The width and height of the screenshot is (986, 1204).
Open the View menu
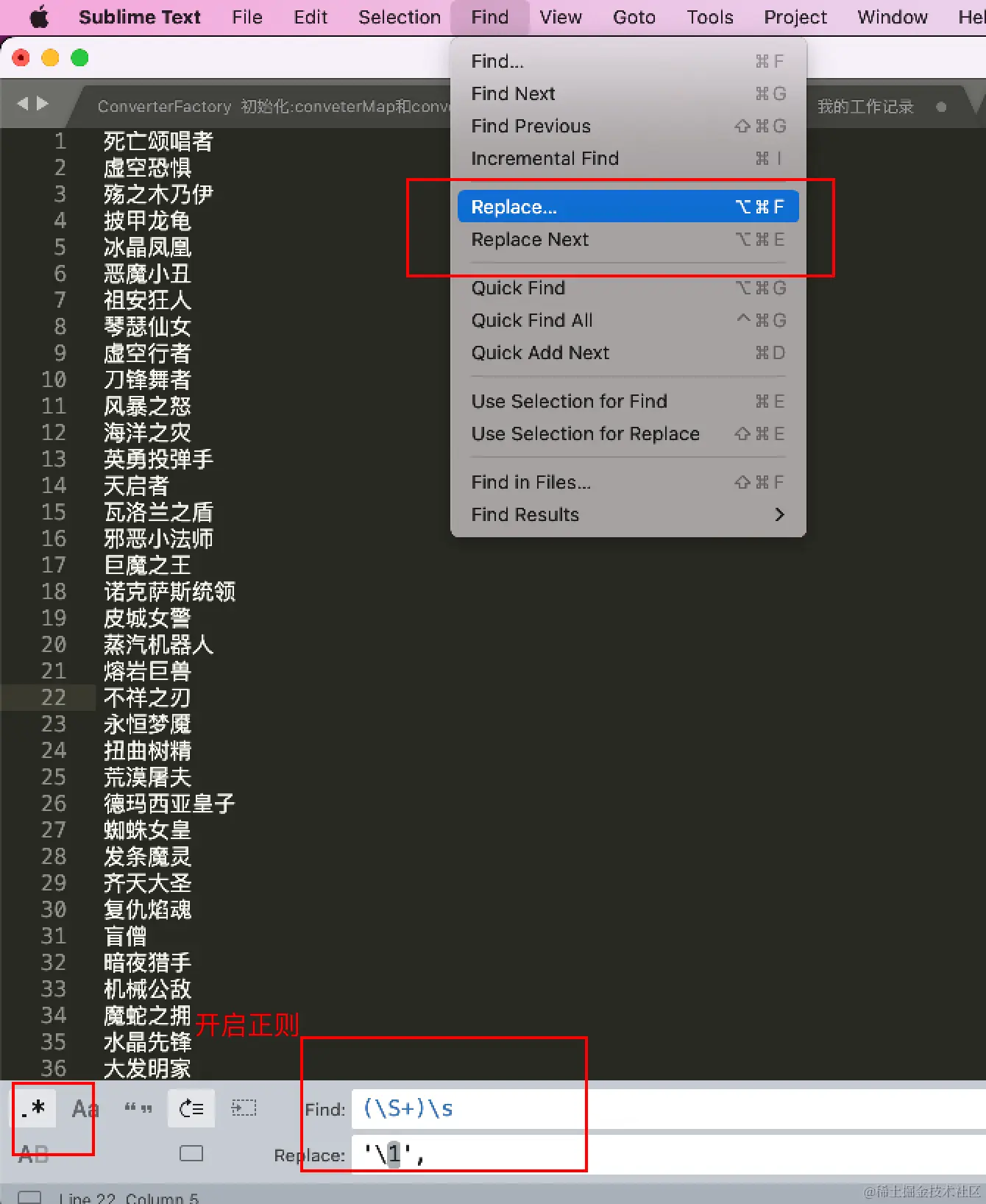pos(561,17)
